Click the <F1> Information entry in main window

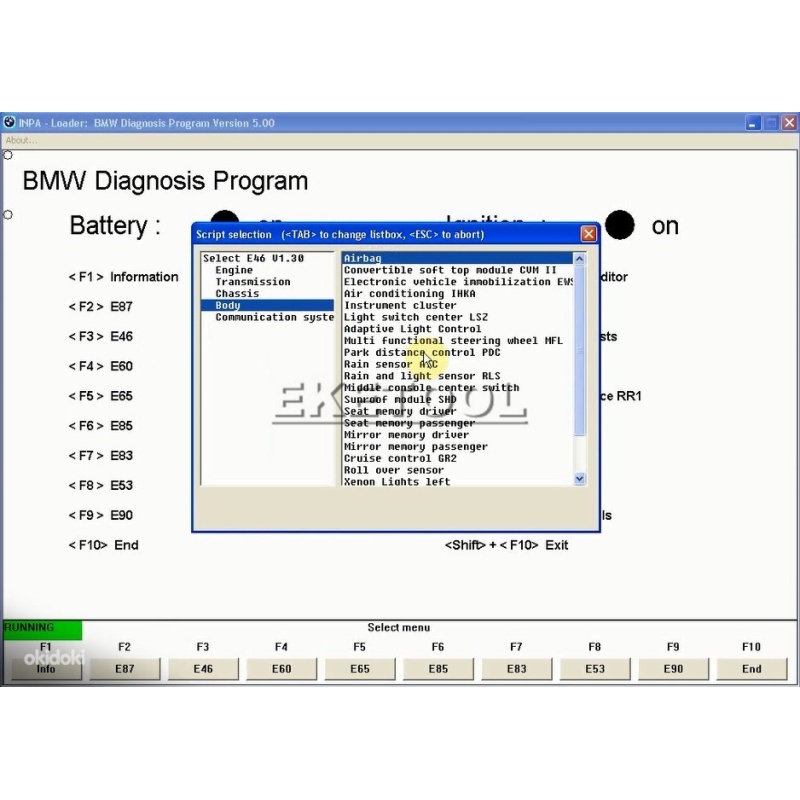[123, 277]
